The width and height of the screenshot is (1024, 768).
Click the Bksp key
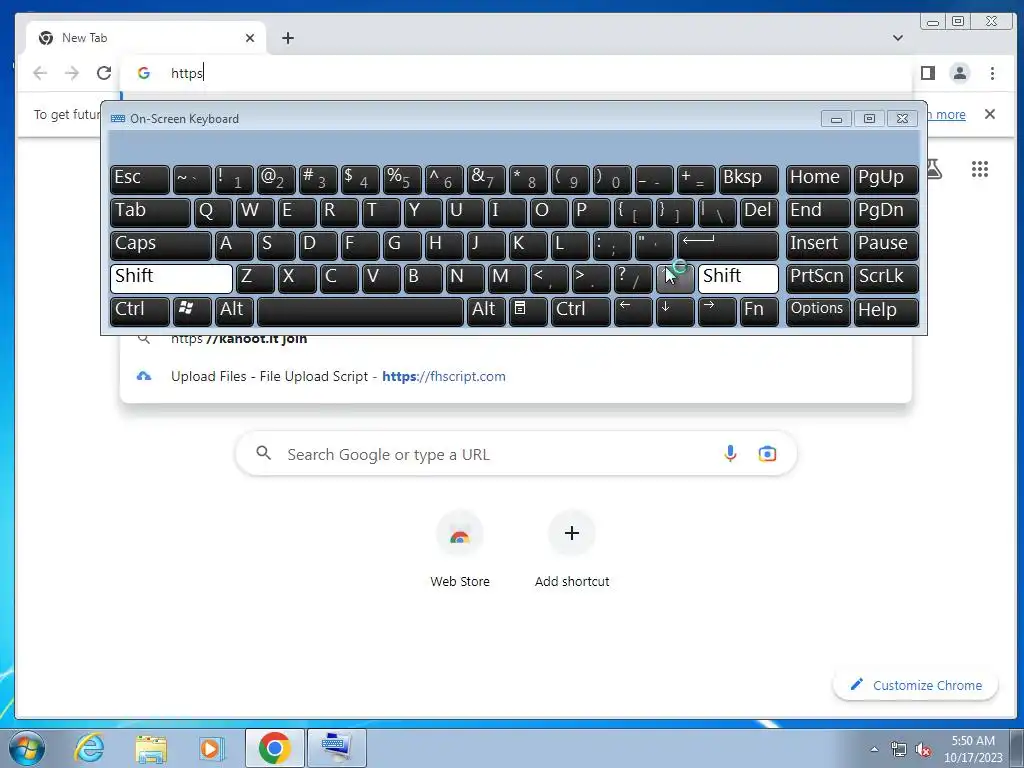pos(748,180)
